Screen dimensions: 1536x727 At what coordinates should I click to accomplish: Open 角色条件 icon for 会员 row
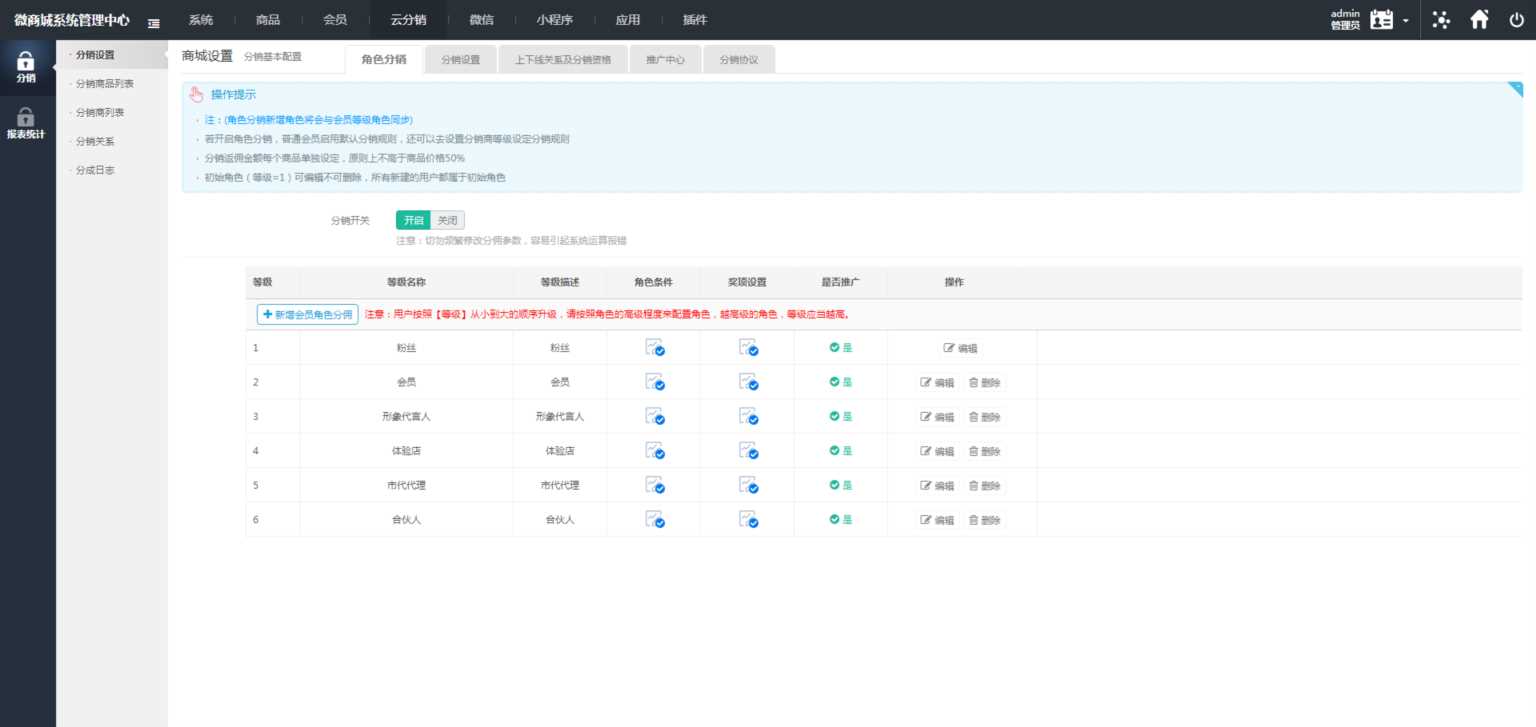coord(655,382)
